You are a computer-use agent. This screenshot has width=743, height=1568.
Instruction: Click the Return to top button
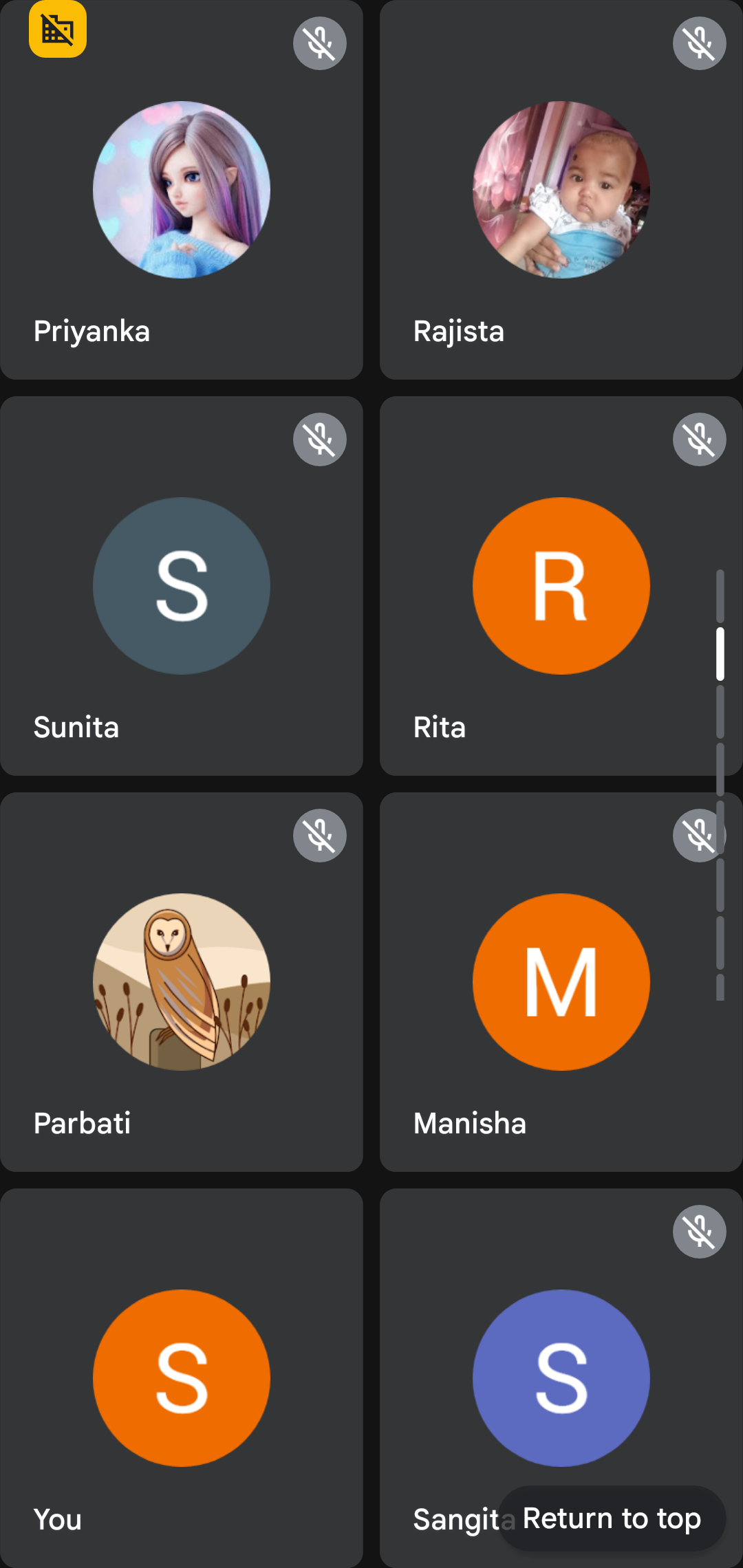(x=612, y=1518)
